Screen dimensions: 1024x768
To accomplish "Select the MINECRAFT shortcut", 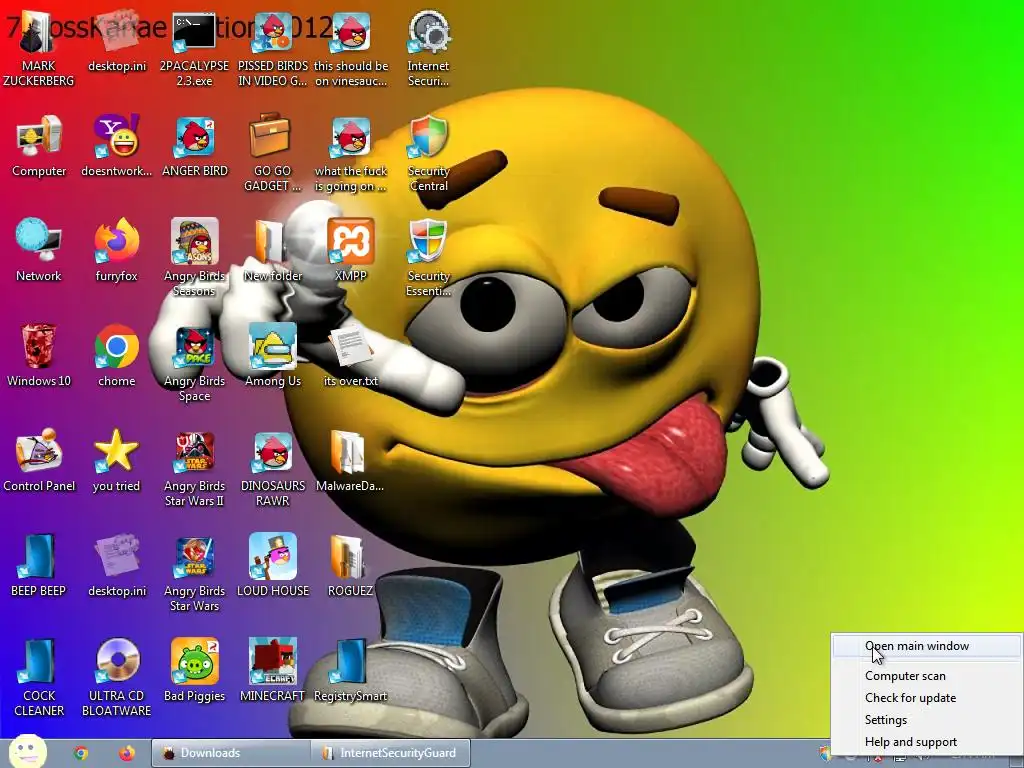I will pos(272,671).
